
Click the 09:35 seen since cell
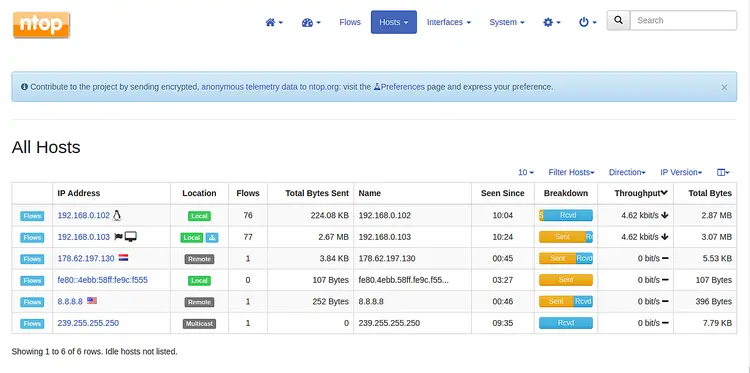(x=503, y=323)
